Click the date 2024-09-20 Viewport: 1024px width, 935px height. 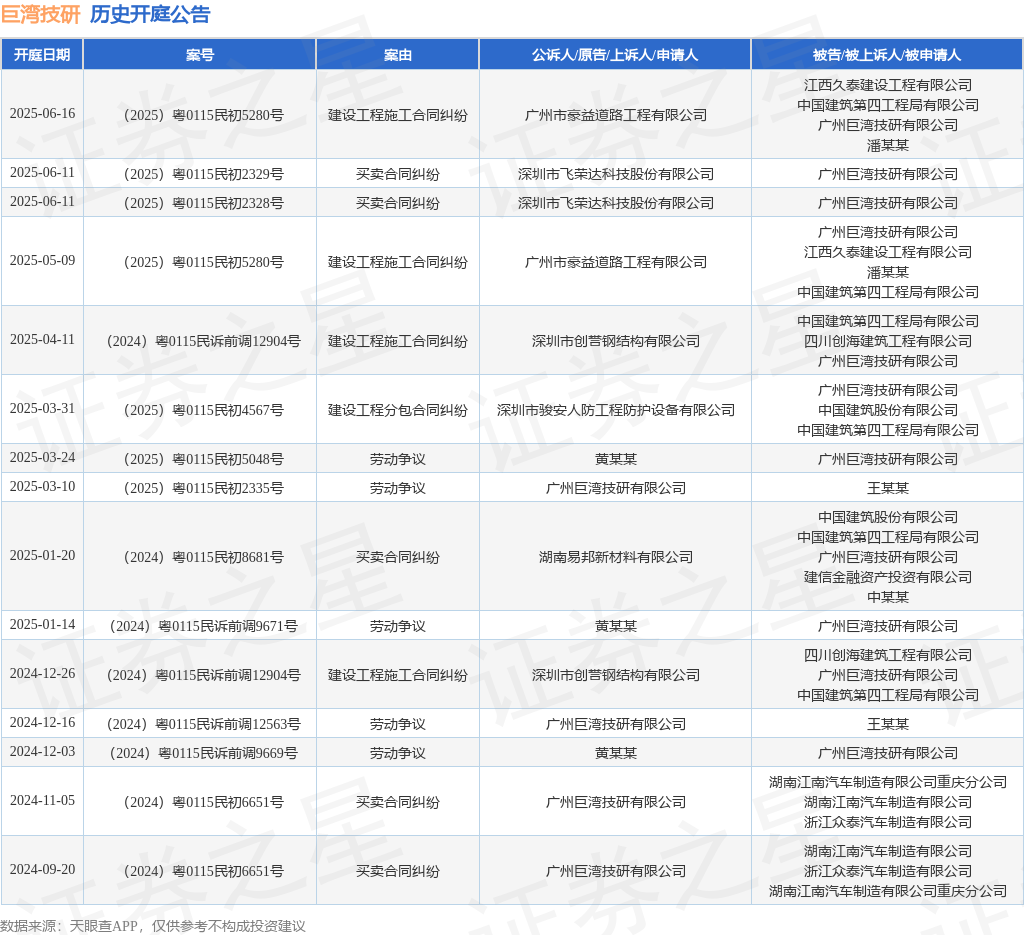[42, 870]
